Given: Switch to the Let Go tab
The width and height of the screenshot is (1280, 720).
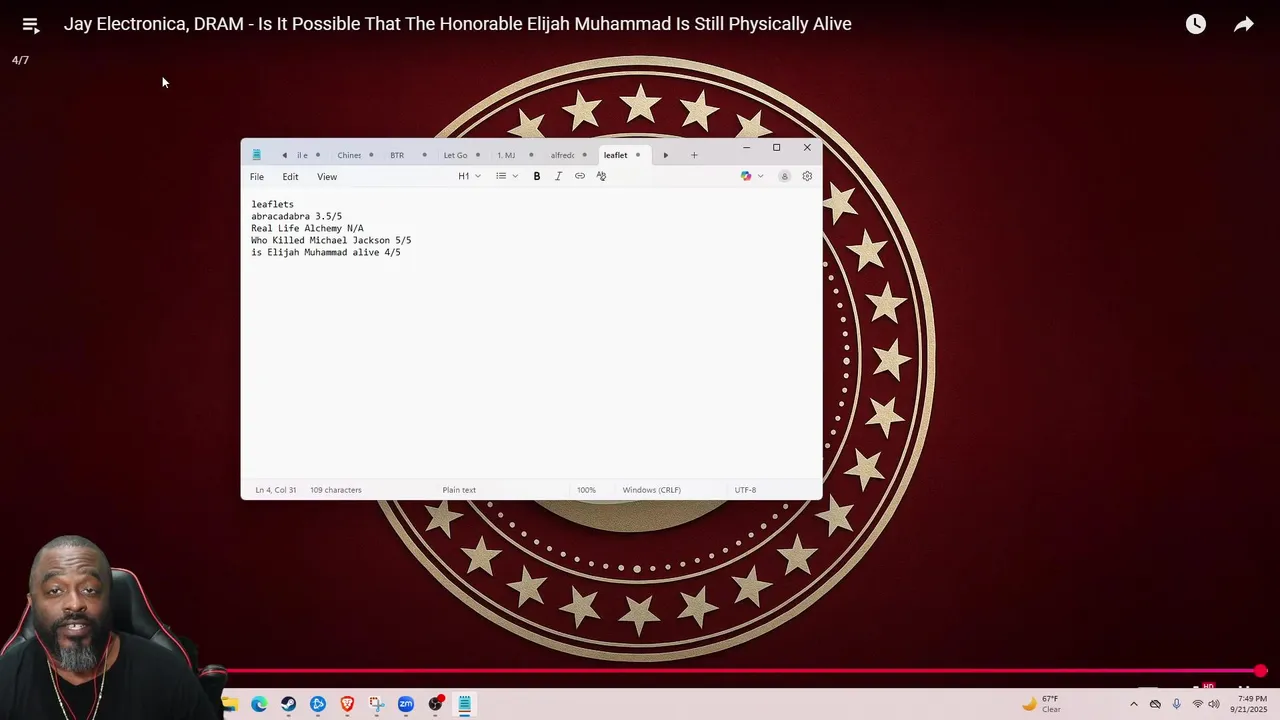Looking at the screenshot, I should [x=455, y=155].
